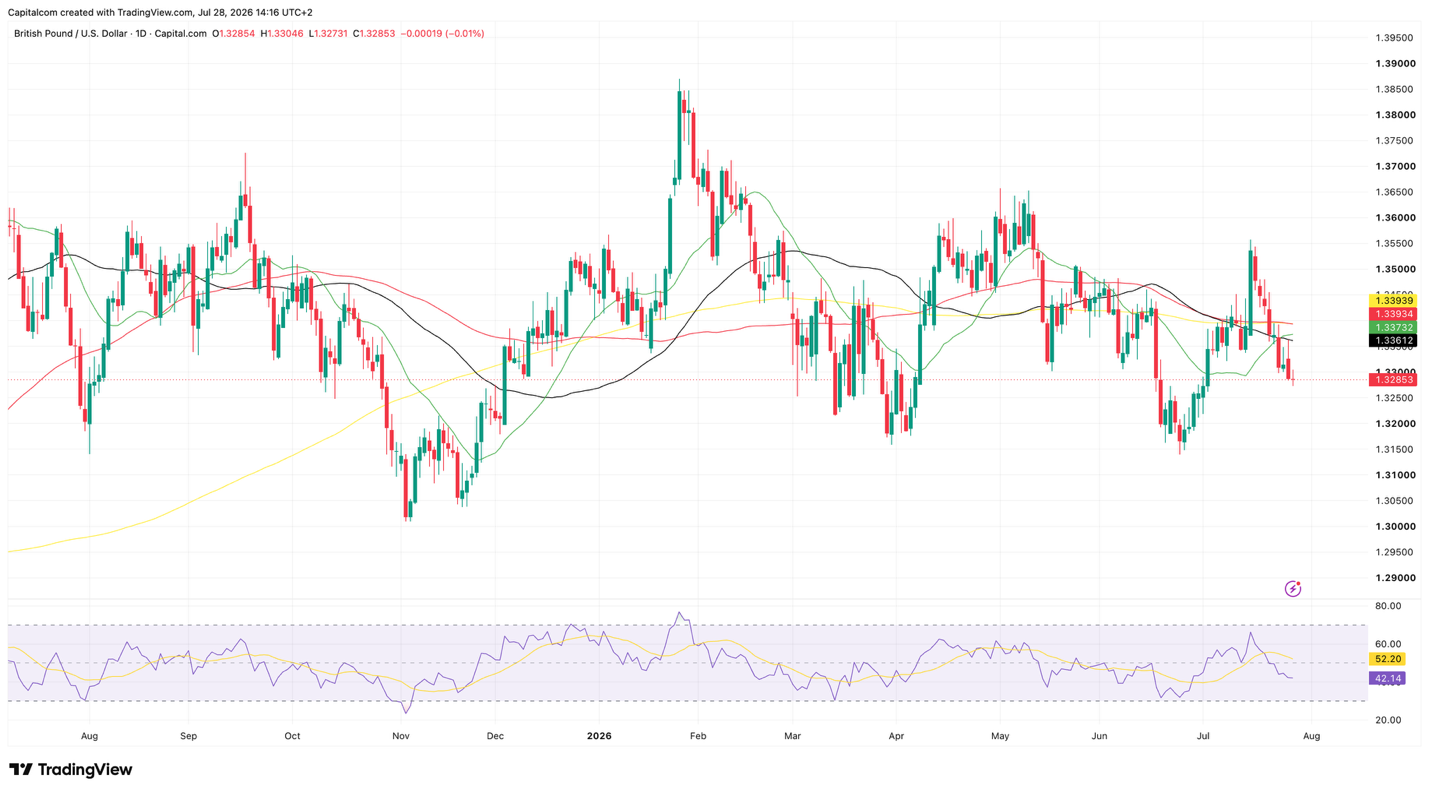Click the 1.36000 price axis label
Screen dimensions: 1429x793
click(1394, 218)
